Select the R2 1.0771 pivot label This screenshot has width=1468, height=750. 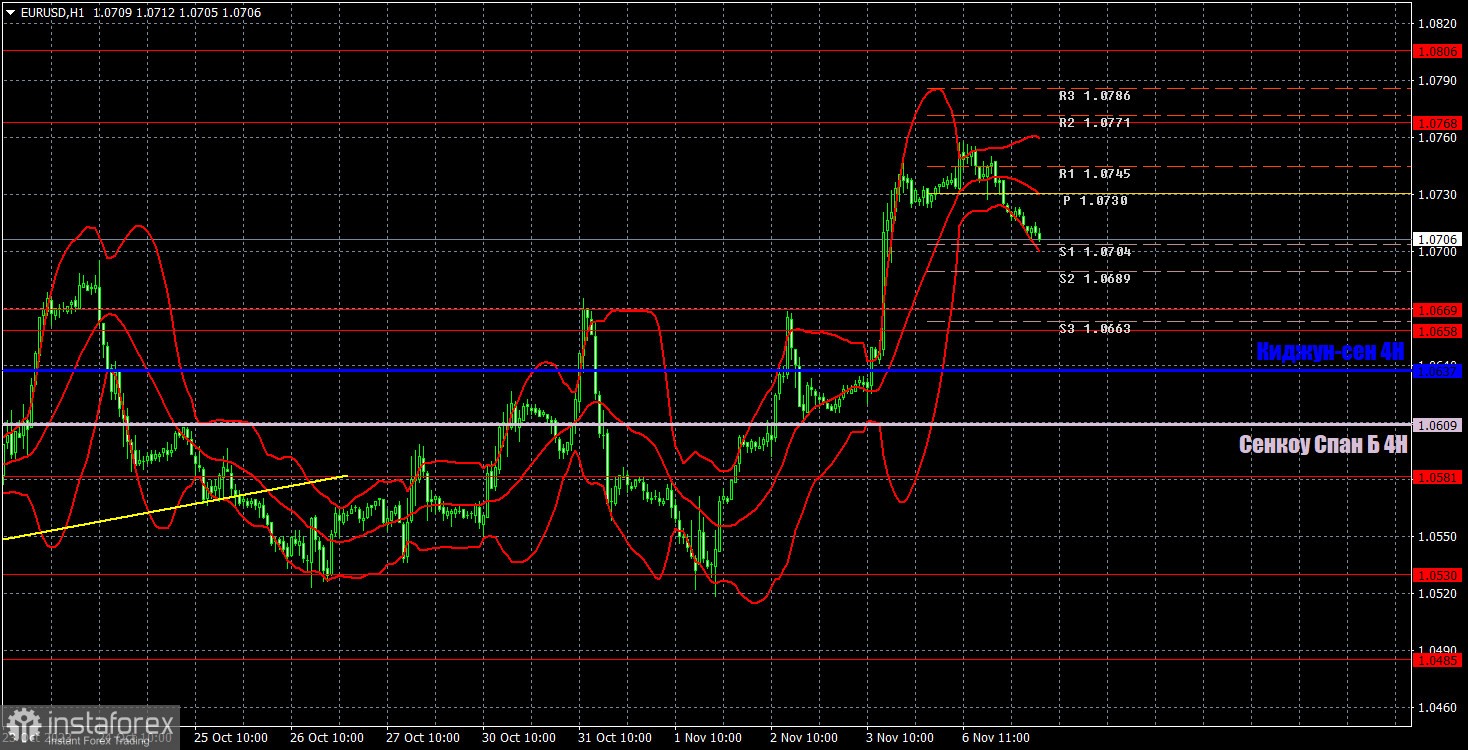(1094, 123)
